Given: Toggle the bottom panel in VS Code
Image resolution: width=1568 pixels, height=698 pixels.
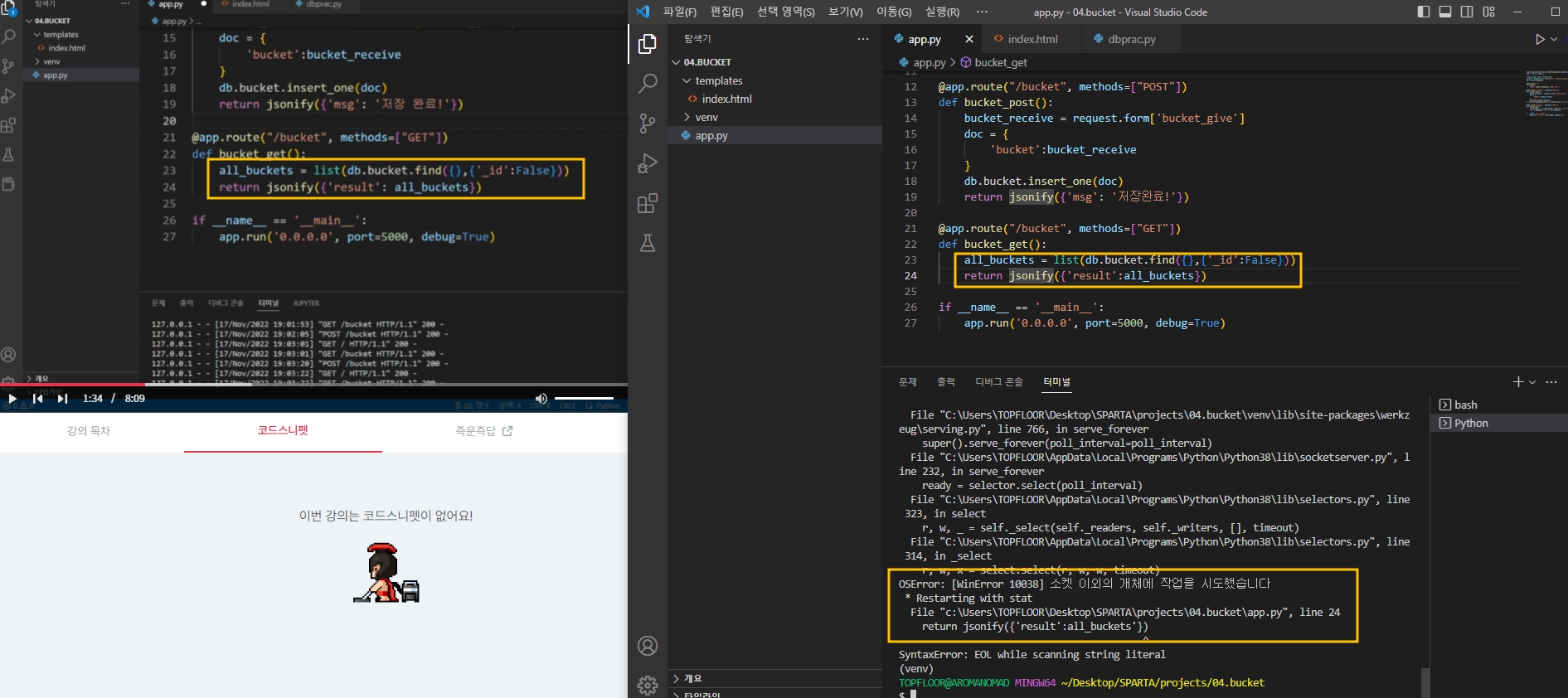Looking at the screenshot, I should 1445,12.
